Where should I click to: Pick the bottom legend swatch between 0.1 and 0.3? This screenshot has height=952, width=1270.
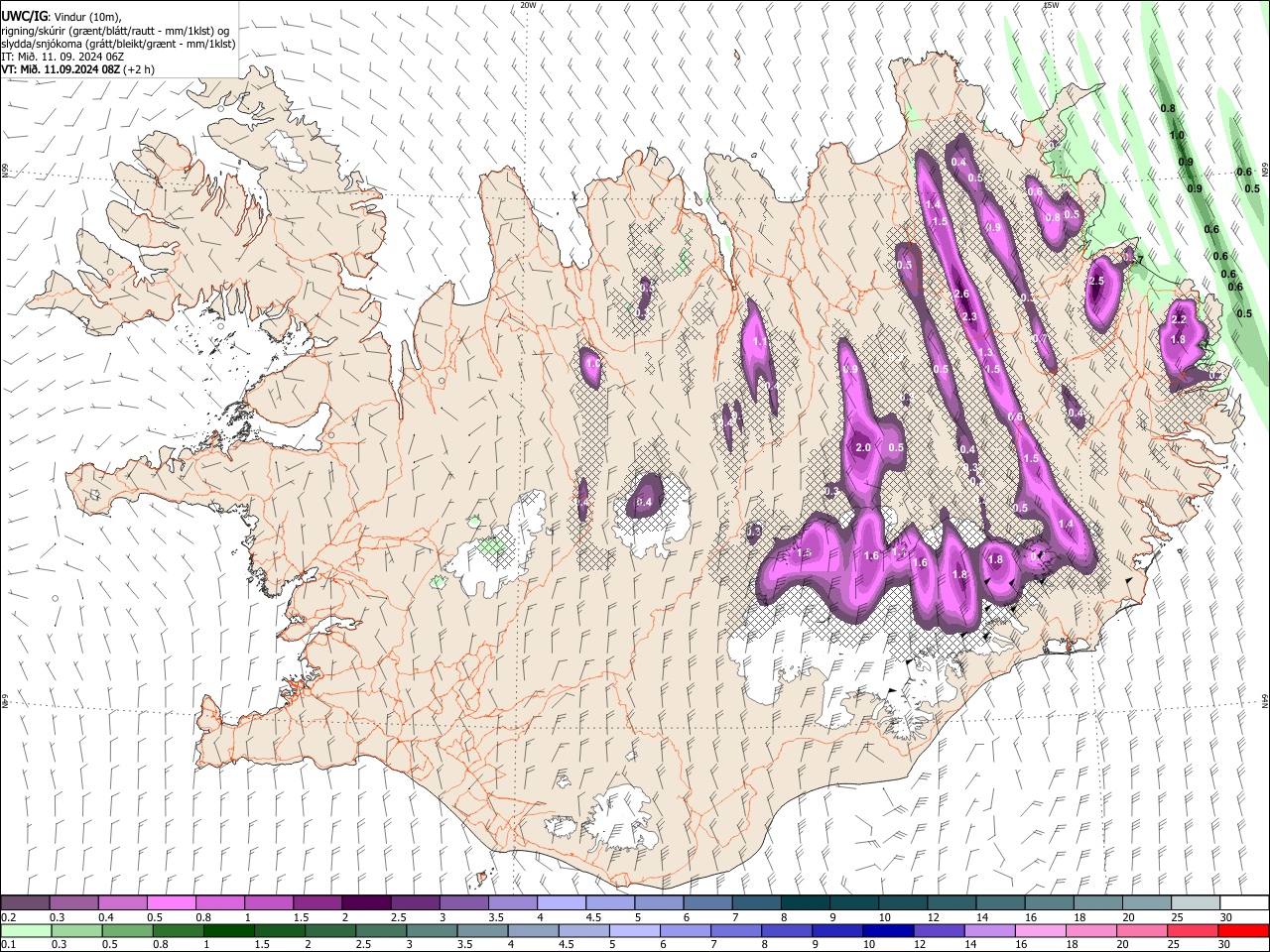tap(26, 930)
